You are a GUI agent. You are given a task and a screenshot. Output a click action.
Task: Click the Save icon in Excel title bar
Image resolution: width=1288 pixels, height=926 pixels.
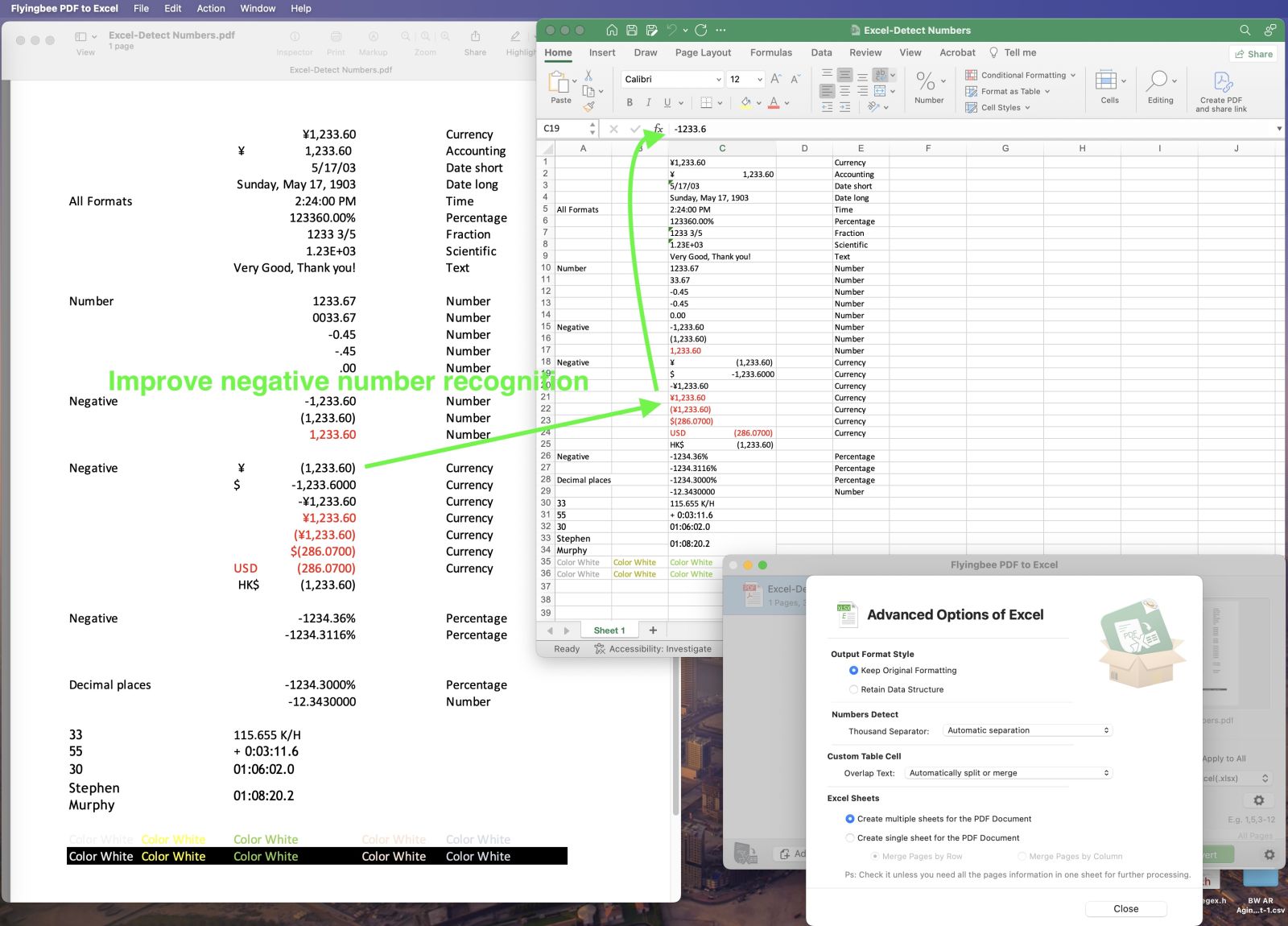click(x=632, y=30)
